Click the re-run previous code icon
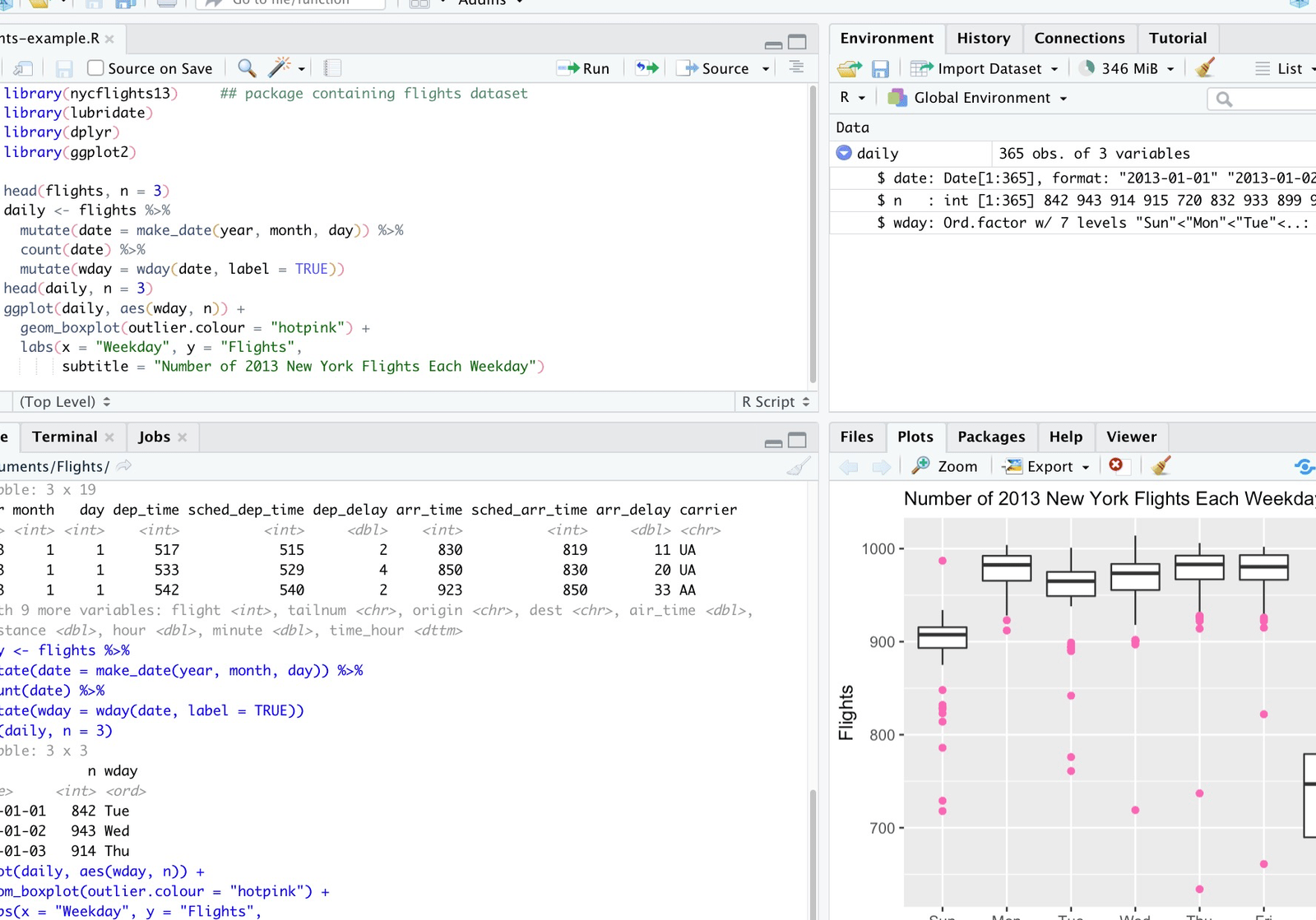This screenshot has width=1316, height=920. [647, 68]
